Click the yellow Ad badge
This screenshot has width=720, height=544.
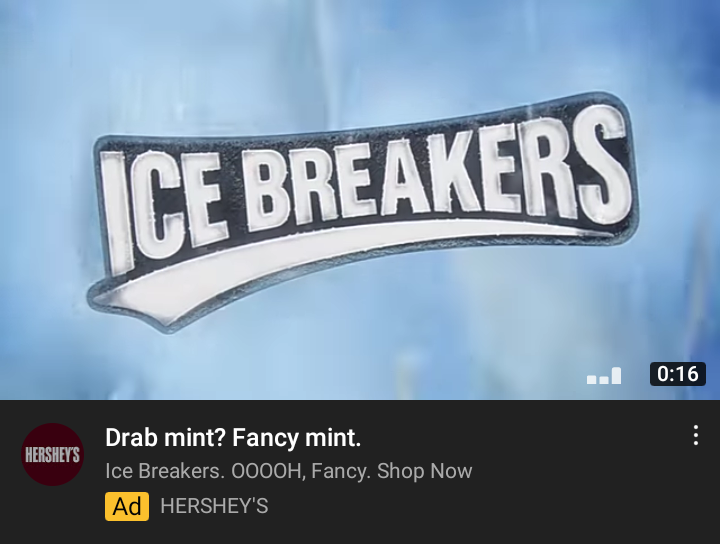127,506
